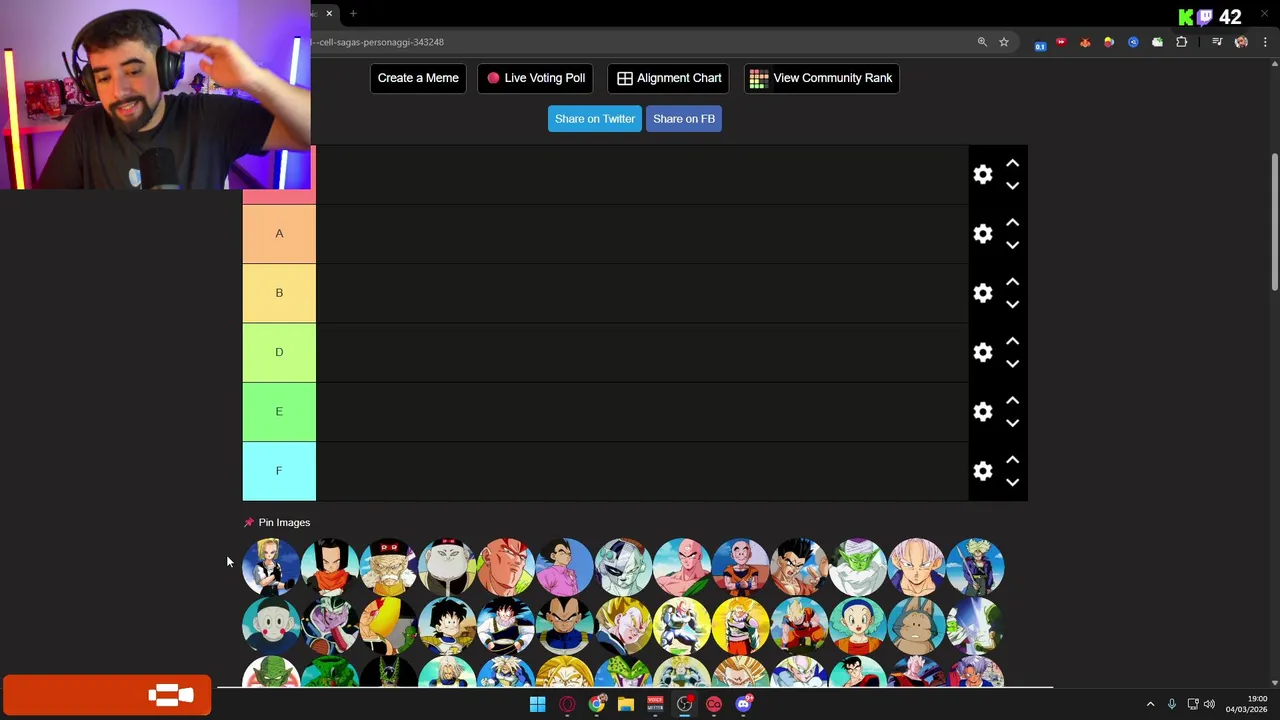Pick the Vegeta in armor character image
Image resolution: width=1280 pixels, height=720 pixels.
564,625
